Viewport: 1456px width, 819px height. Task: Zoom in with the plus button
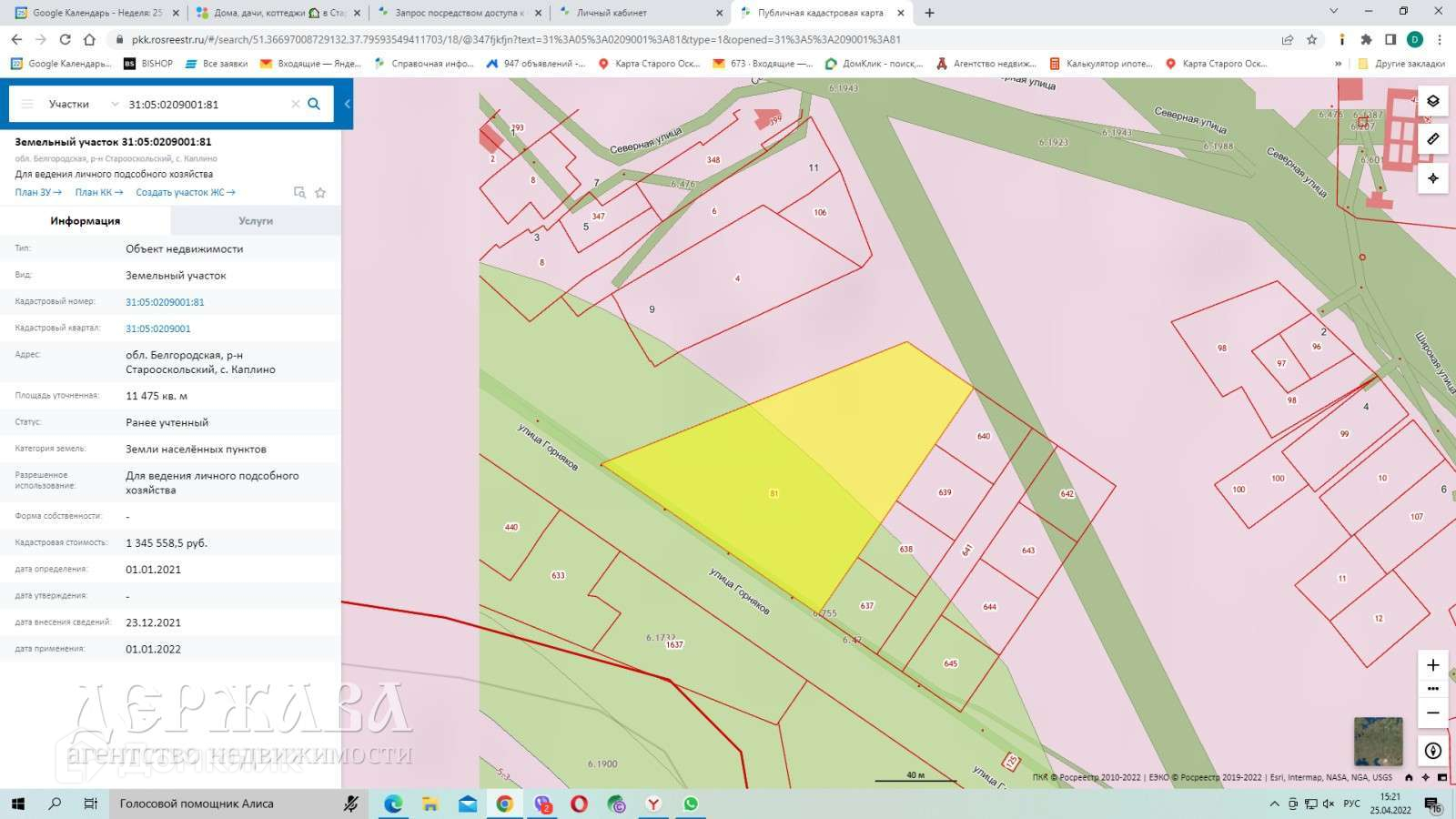[1432, 665]
